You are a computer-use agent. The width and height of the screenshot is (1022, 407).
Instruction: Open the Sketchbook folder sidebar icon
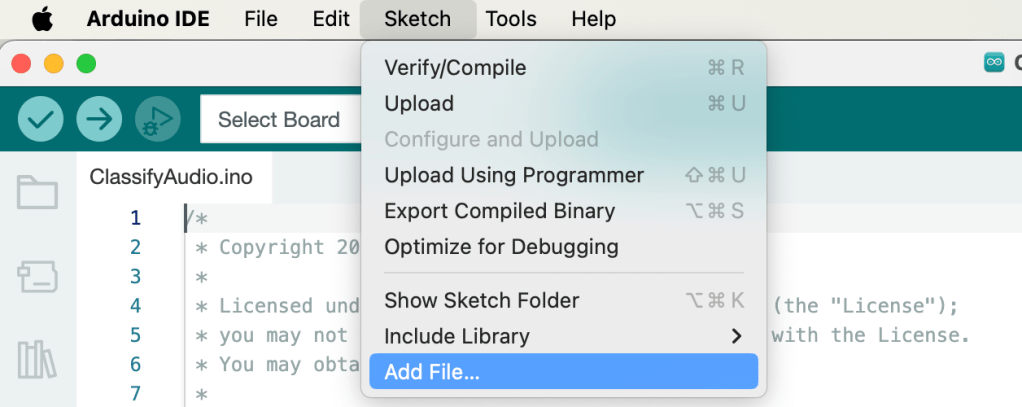point(37,191)
